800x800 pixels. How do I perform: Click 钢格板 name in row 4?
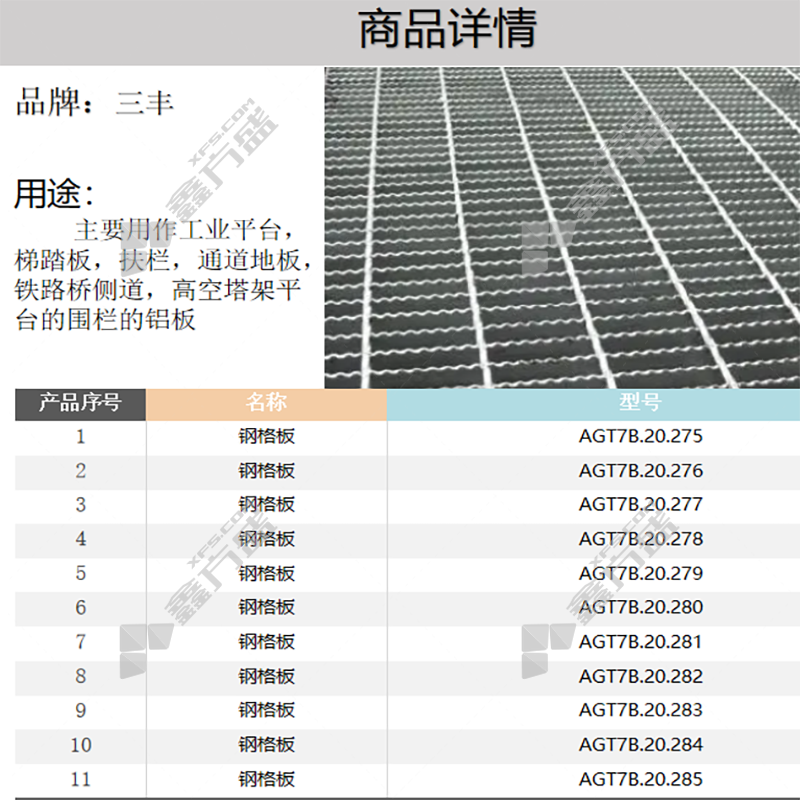click(266, 539)
